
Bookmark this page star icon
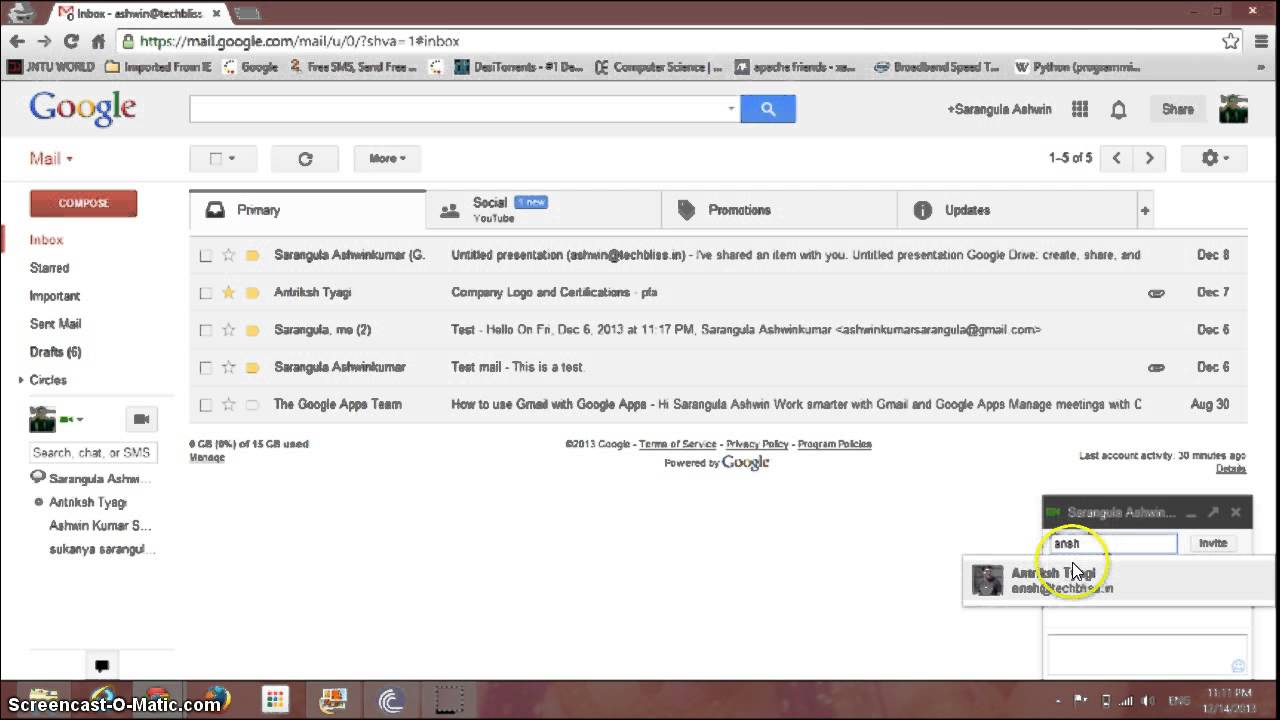click(1231, 41)
